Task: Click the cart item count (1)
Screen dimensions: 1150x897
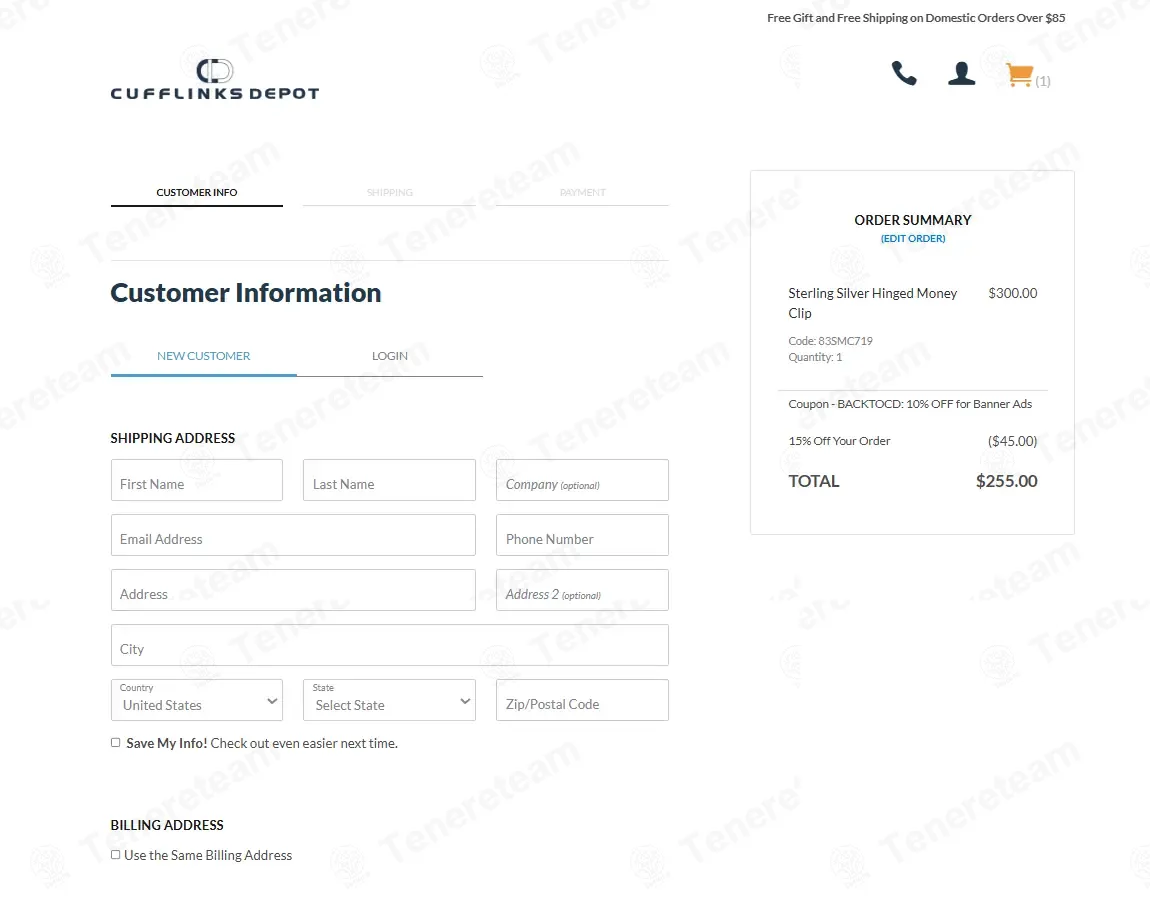Action: [1043, 81]
